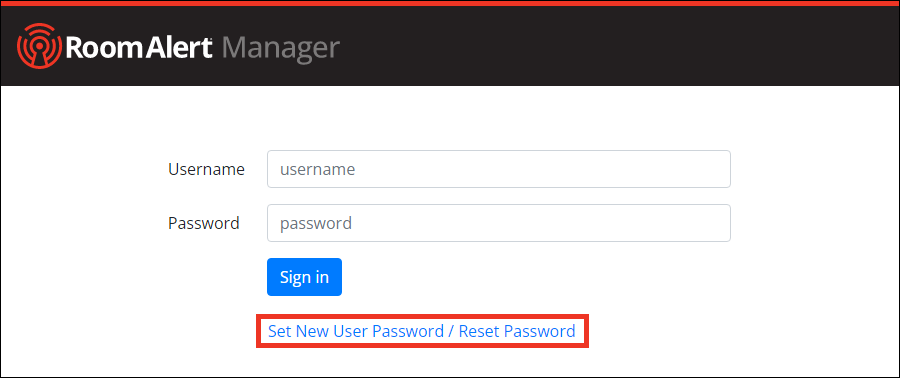Open the Set New User Password / Reset Password link
Image resolution: width=900 pixels, height=378 pixels.
tap(422, 331)
